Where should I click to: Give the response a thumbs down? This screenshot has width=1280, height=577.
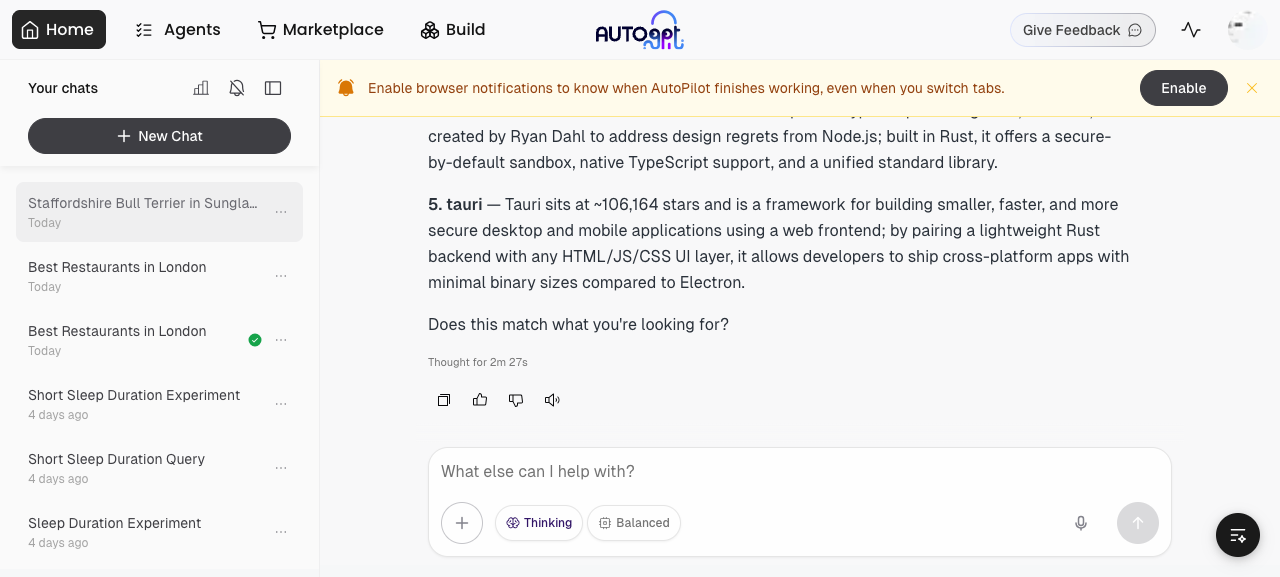click(x=516, y=400)
